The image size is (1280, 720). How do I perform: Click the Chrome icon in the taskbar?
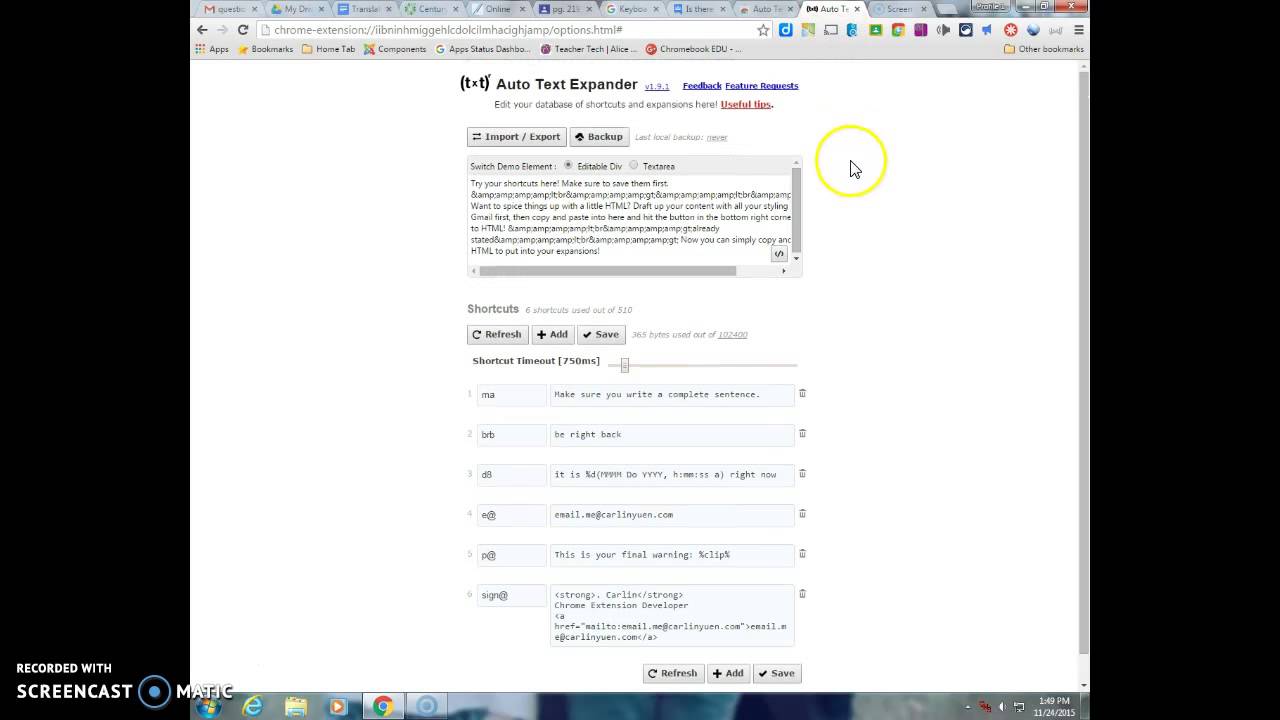click(x=383, y=707)
